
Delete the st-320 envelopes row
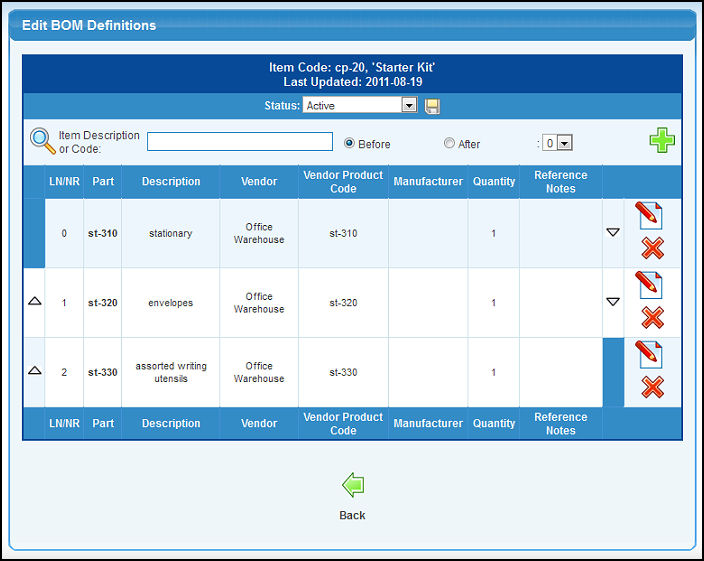click(x=652, y=318)
